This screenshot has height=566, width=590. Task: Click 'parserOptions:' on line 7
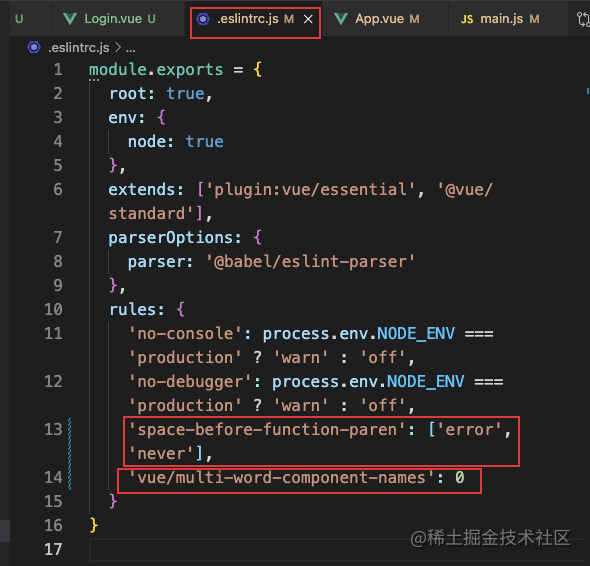tap(175, 238)
